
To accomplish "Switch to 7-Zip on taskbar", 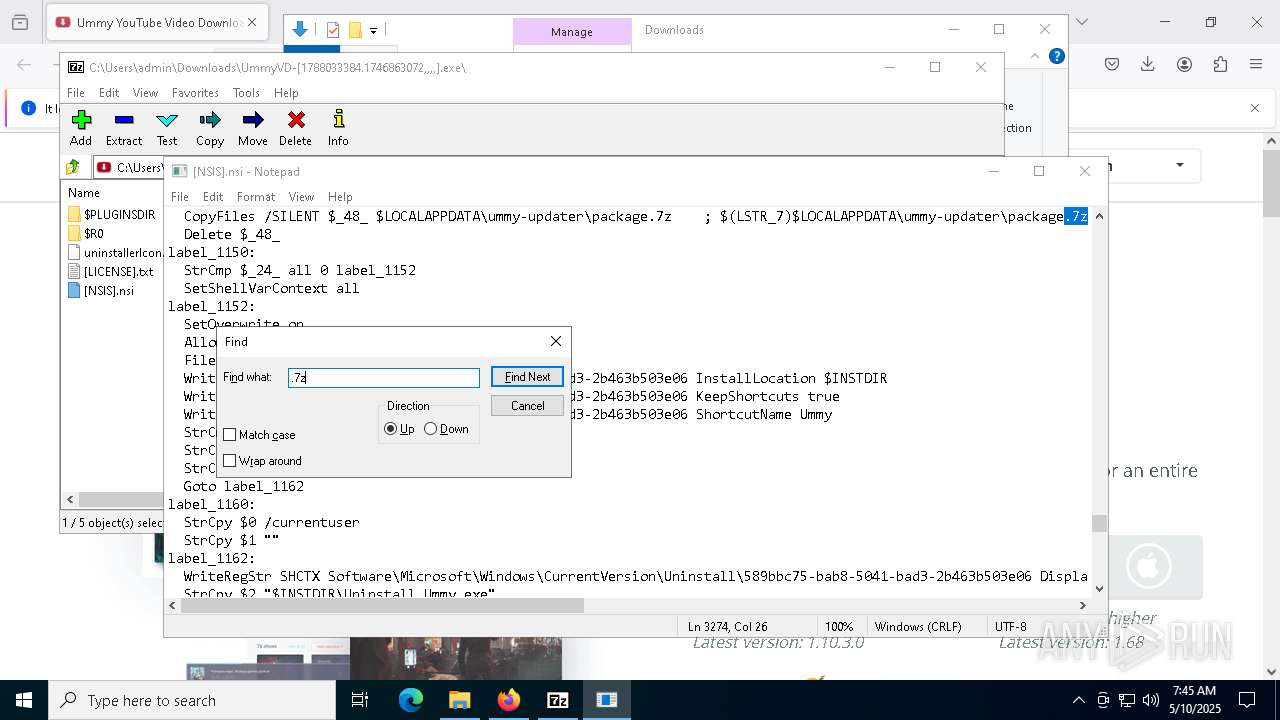I will pos(558,700).
